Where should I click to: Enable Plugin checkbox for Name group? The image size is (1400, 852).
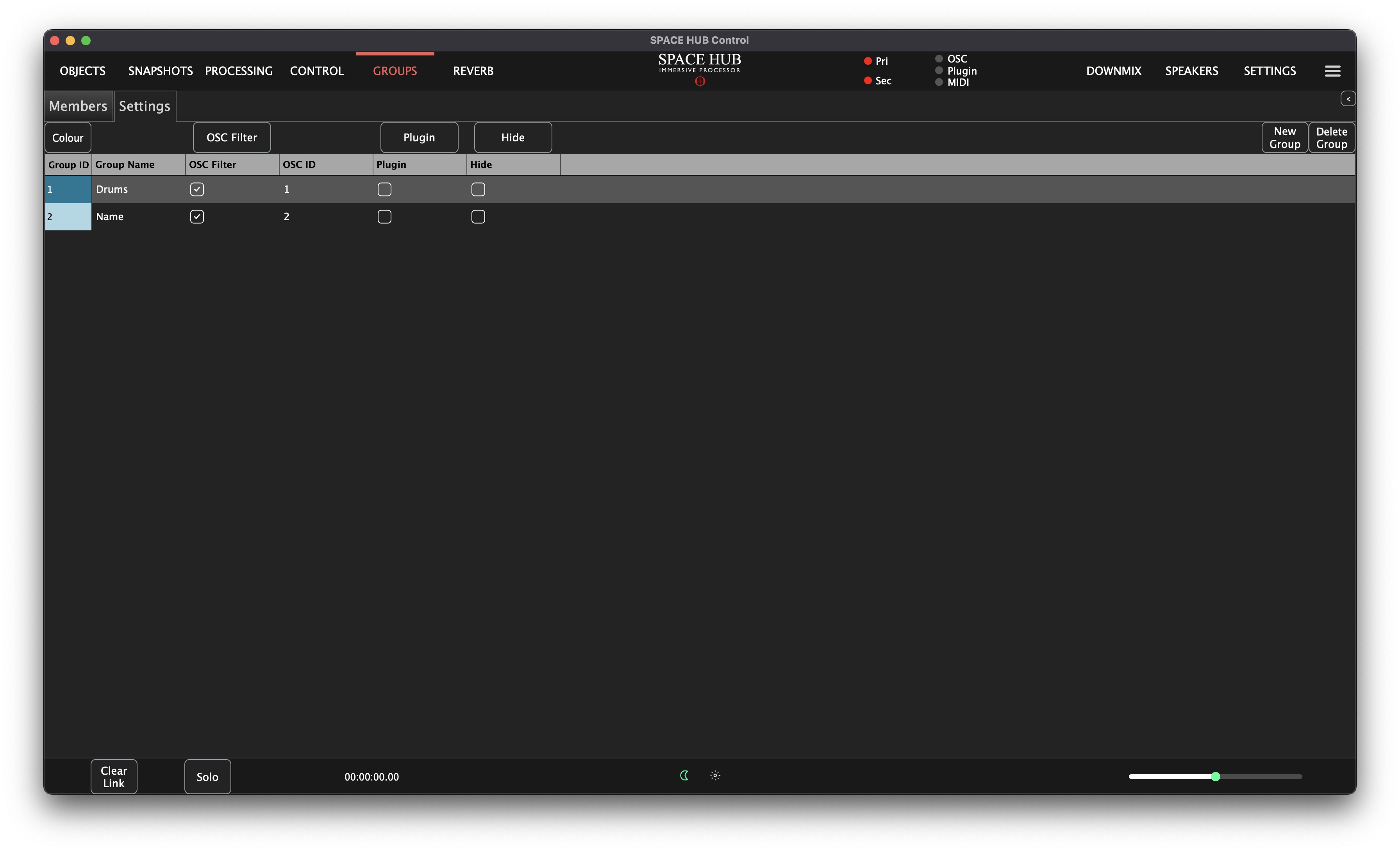tap(384, 216)
